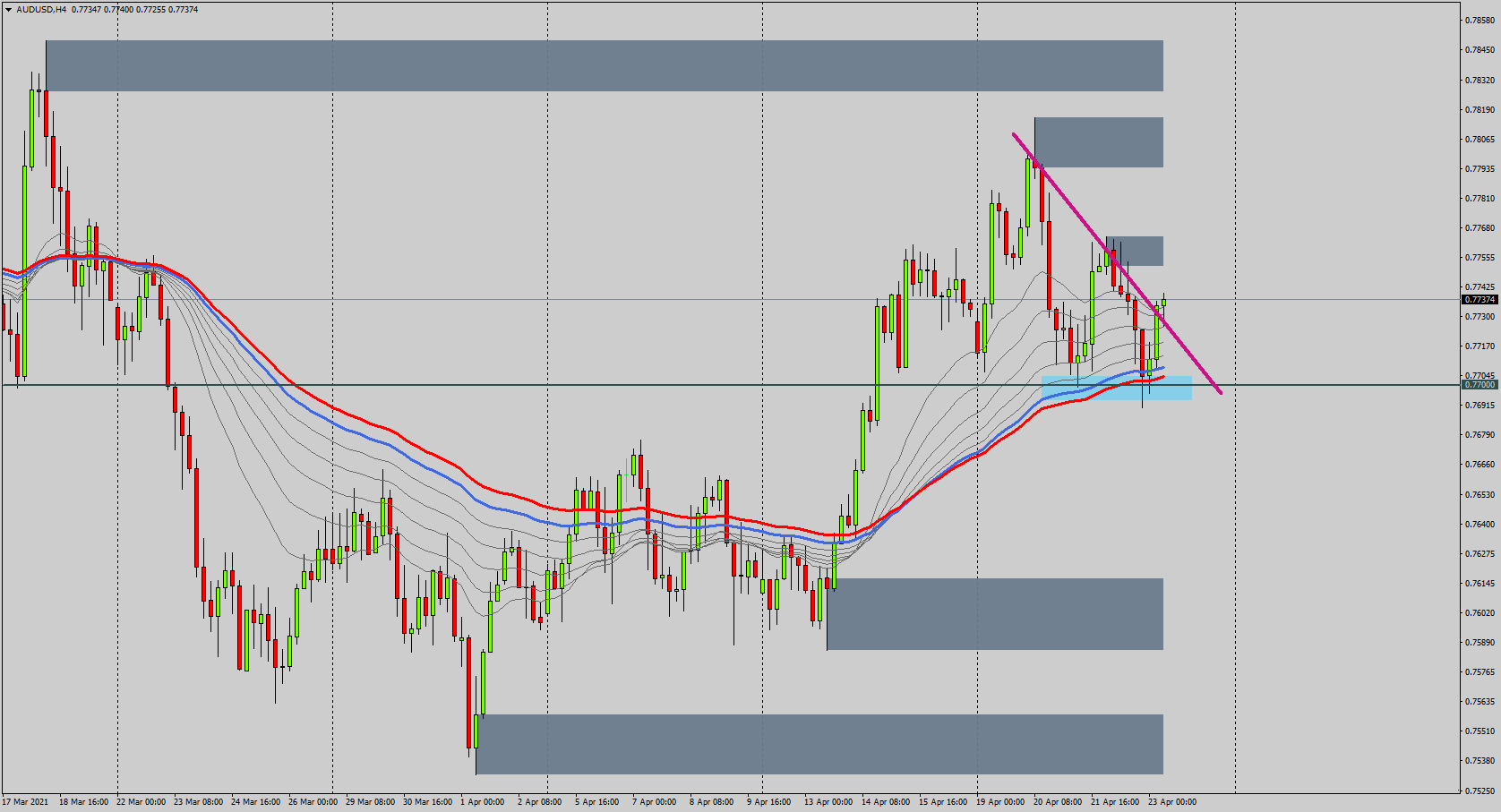1501x812 pixels.
Task: Click the 21 Apr 16:00 time label
Action: (1115, 802)
